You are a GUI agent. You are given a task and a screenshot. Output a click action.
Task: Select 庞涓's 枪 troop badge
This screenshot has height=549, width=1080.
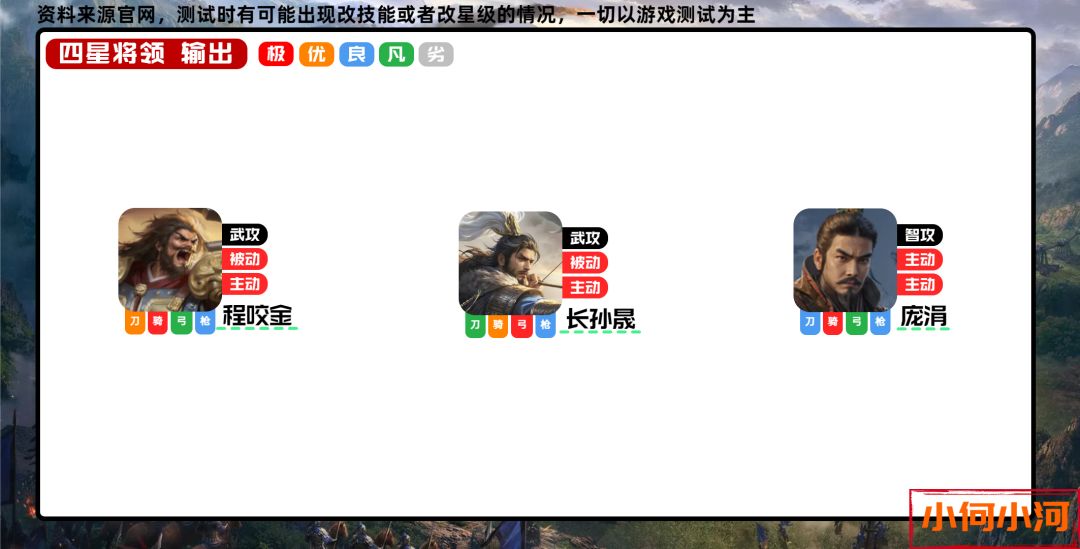(x=880, y=322)
